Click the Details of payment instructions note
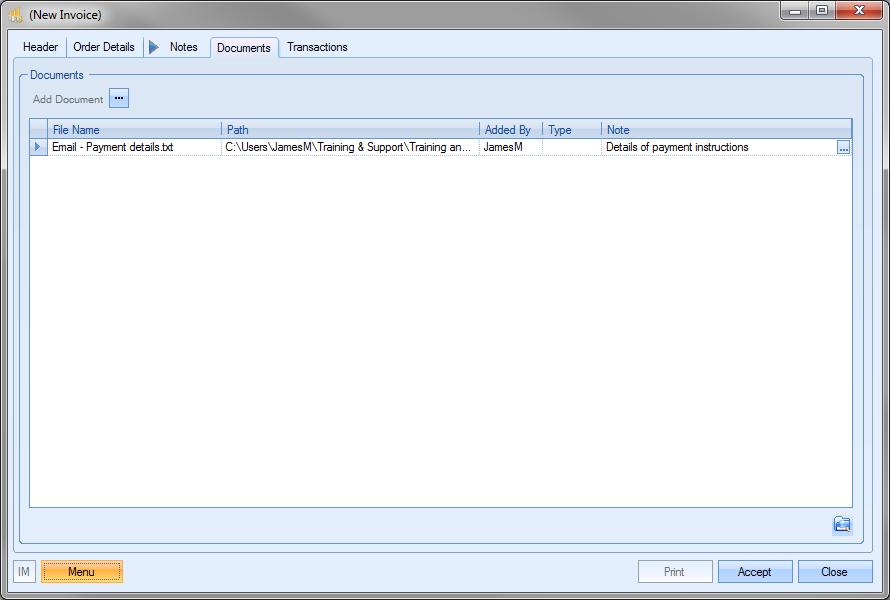890x600 pixels. (719, 147)
